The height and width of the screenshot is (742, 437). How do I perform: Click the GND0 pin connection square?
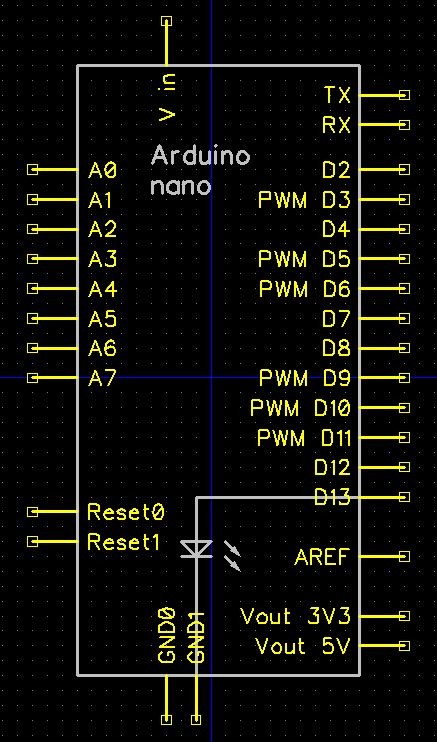[x=166, y=720]
